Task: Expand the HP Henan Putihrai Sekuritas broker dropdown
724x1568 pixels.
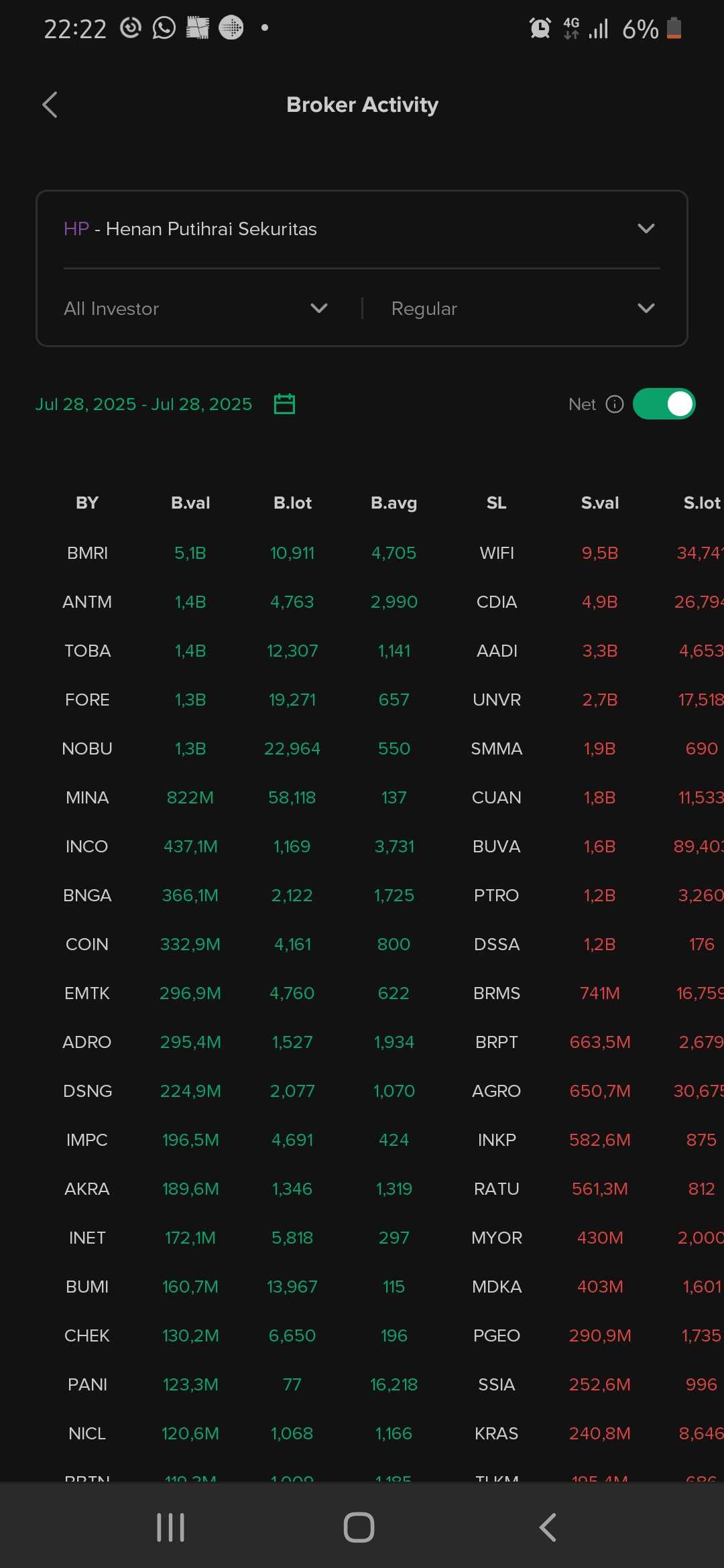Action: point(362,229)
